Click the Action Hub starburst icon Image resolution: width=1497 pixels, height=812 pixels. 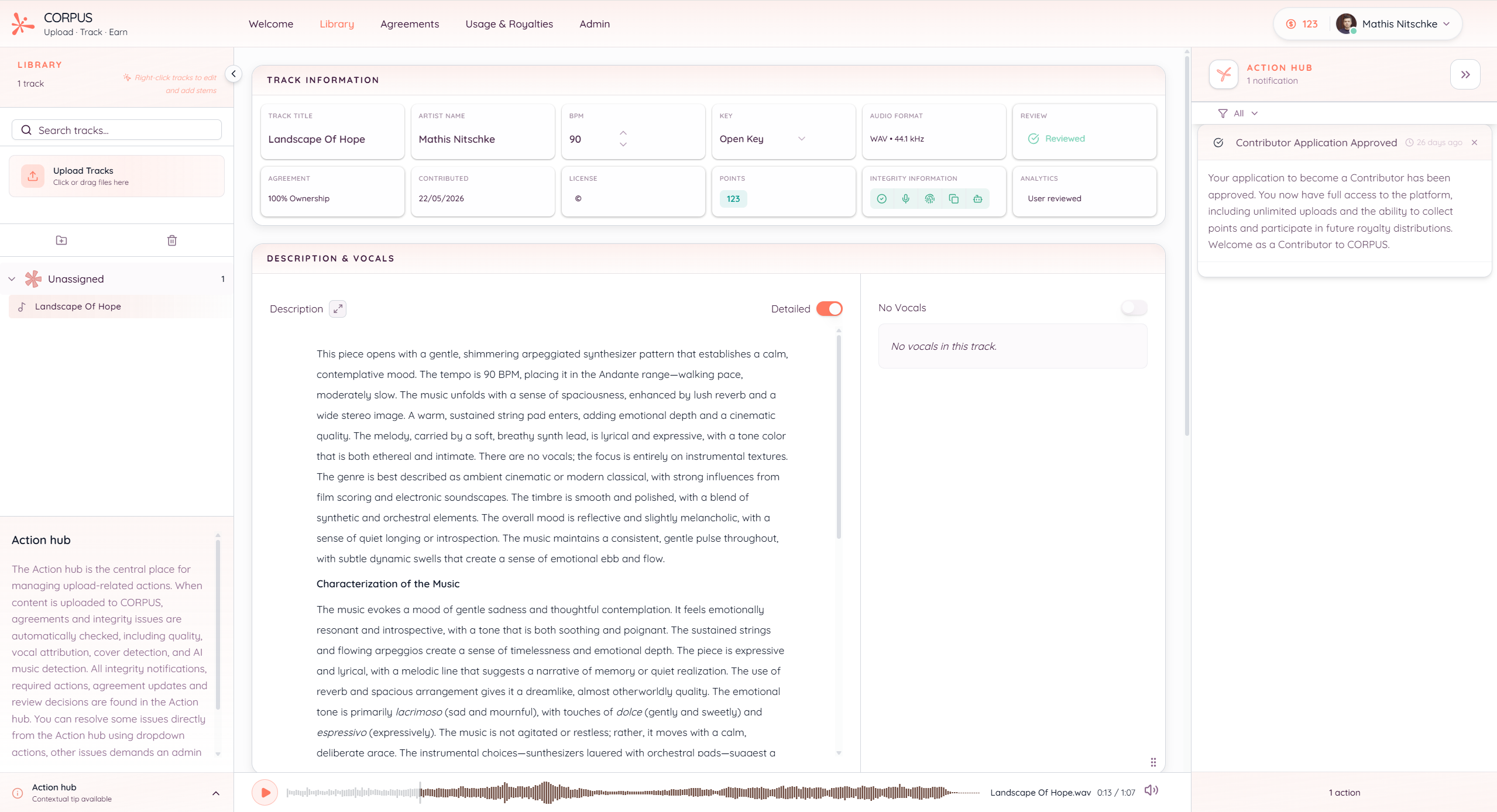point(1224,74)
